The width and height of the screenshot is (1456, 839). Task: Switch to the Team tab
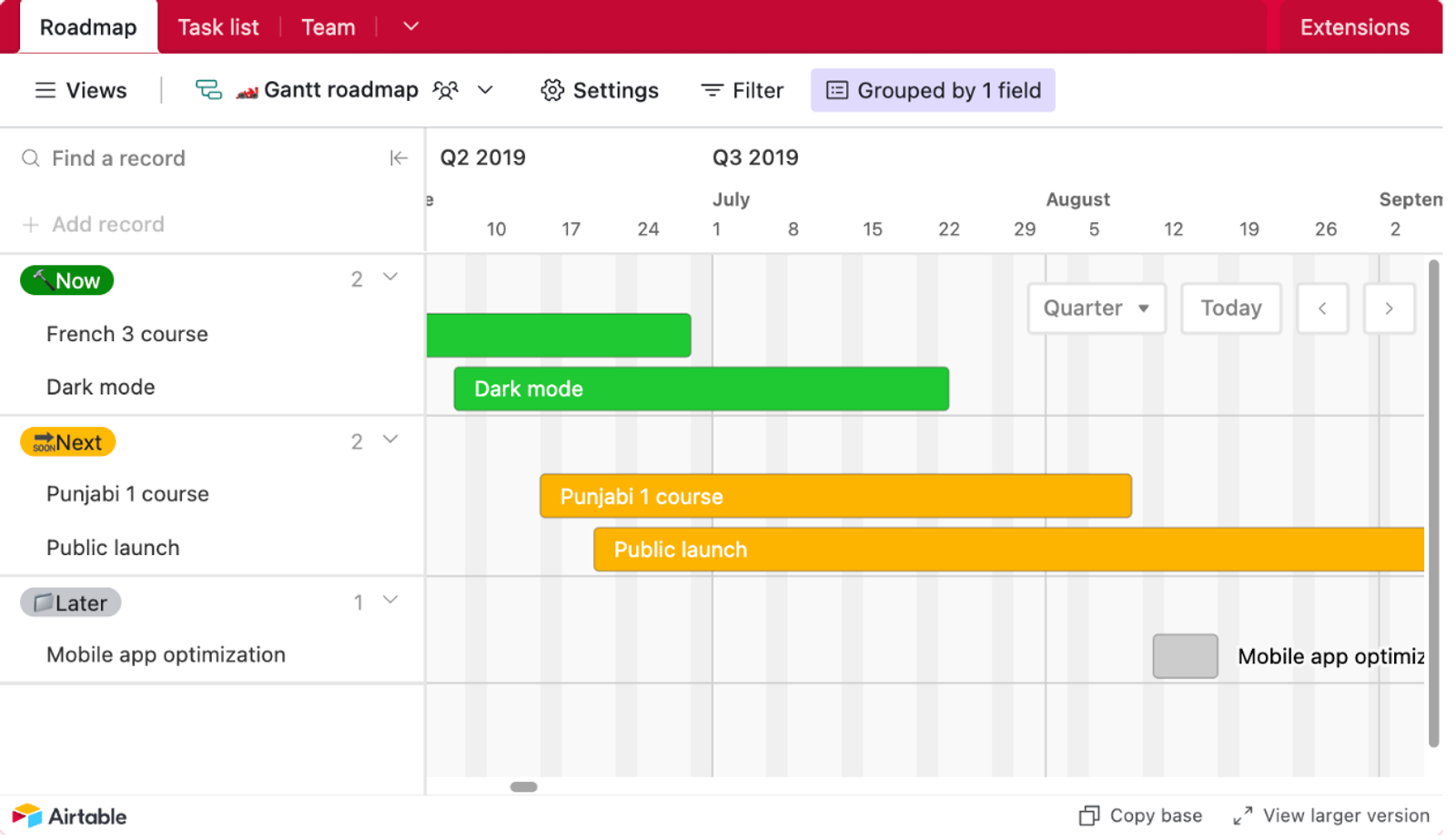click(x=329, y=27)
